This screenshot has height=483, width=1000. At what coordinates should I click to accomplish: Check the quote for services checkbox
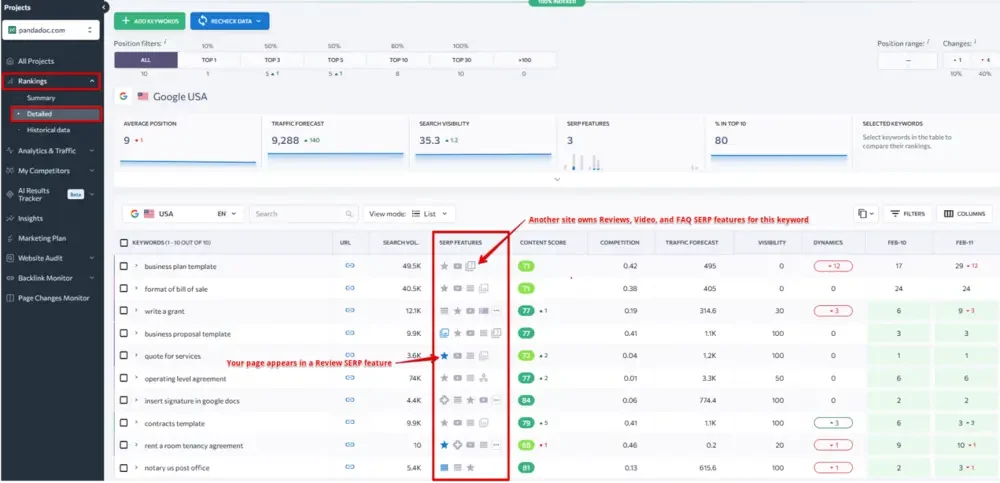124,355
